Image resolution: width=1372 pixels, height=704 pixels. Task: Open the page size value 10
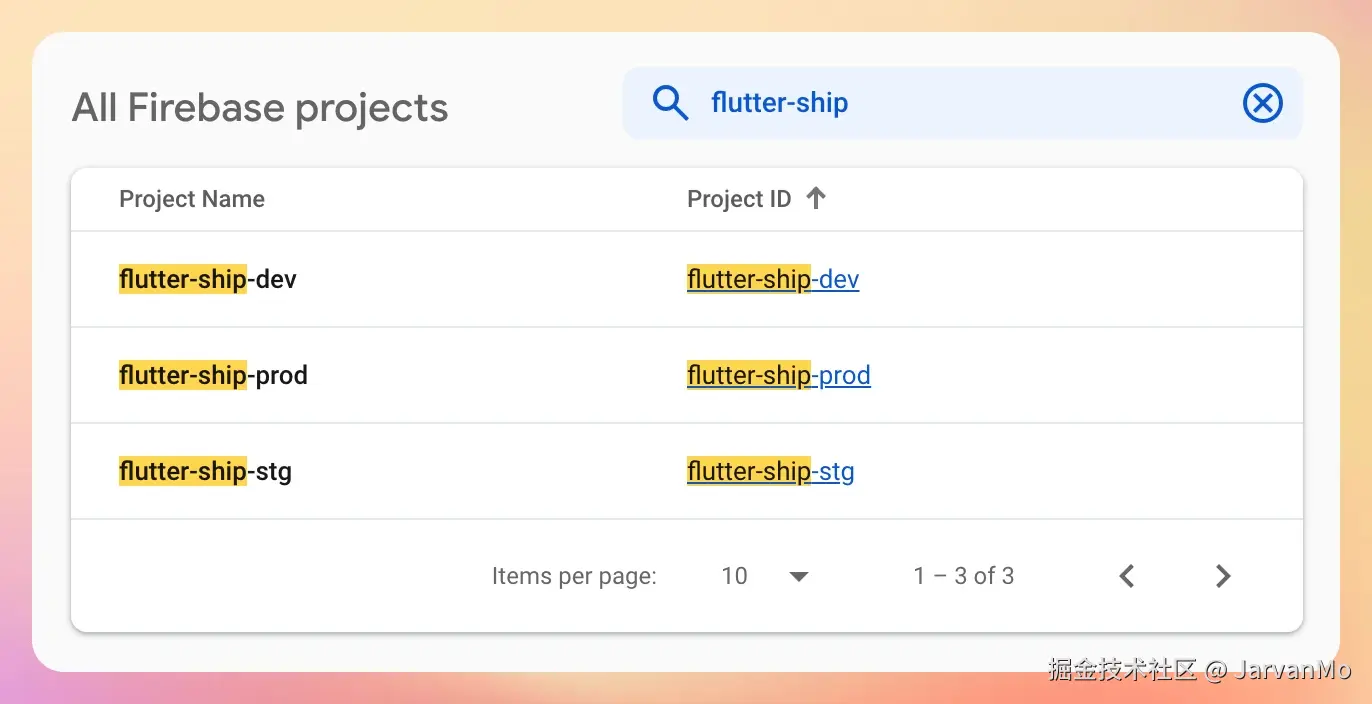(x=734, y=576)
